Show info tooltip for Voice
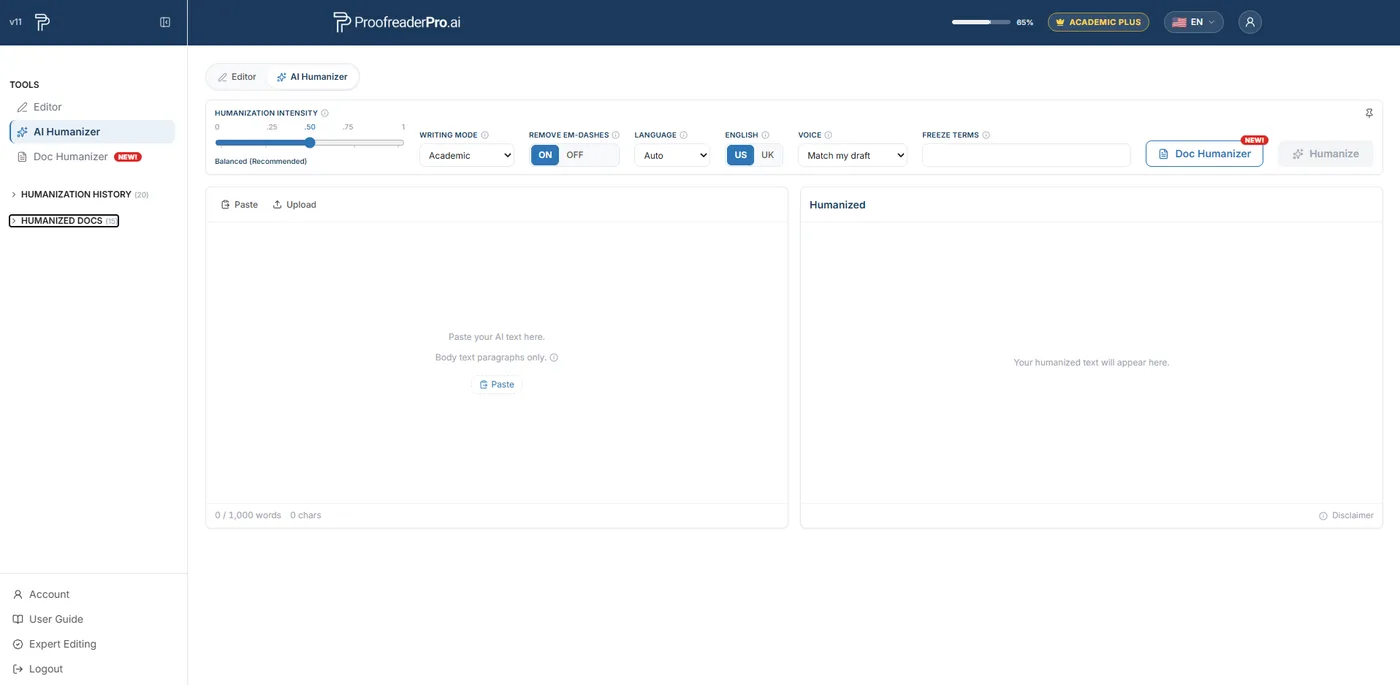Viewport: 1400px width, 685px height. click(x=828, y=135)
